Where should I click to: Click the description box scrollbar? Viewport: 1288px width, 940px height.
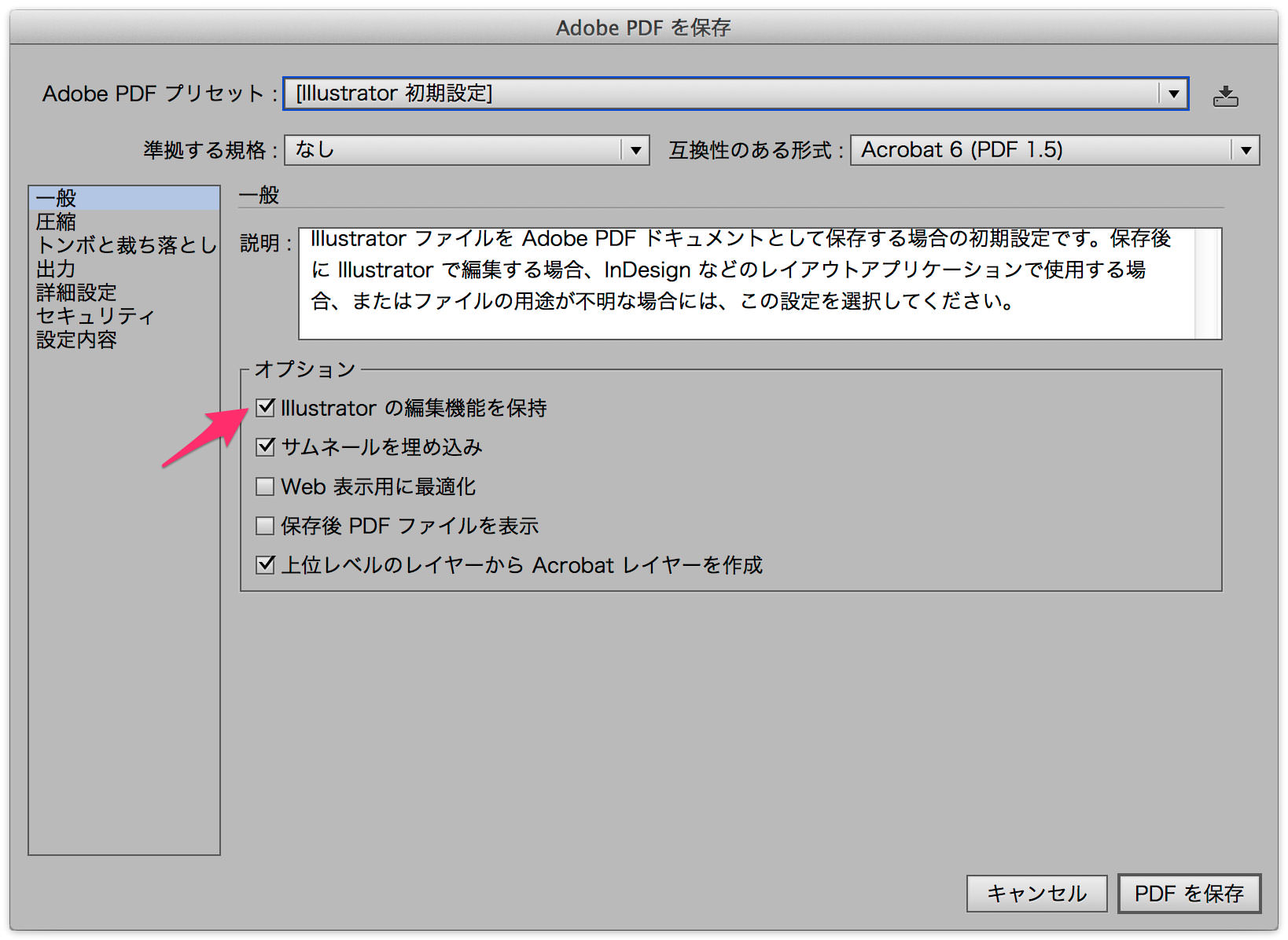[x=1208, y=284]
